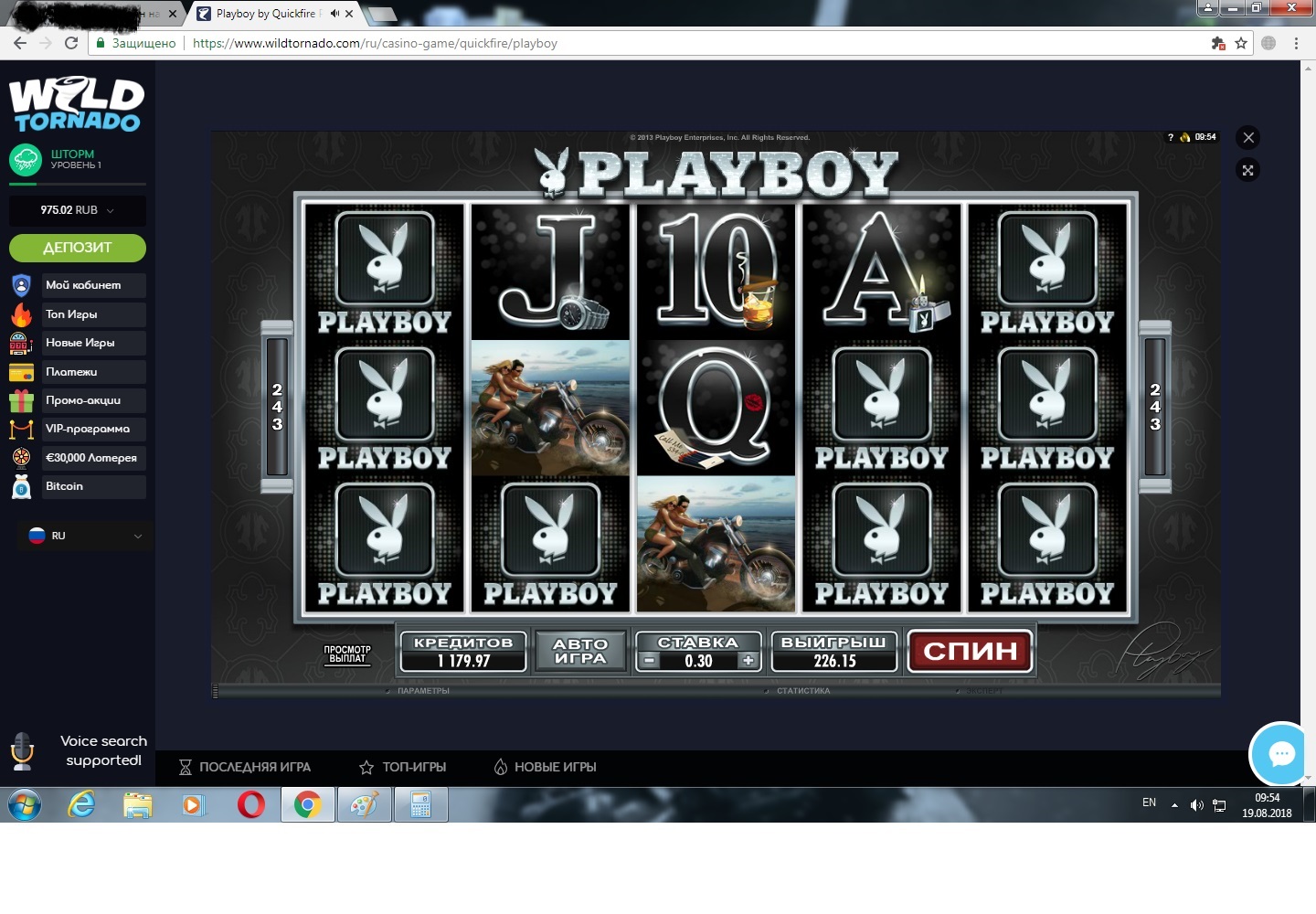Screen dimensions: 1316x914
Task: Go back in the browser
Action: pyautogui.click(x=20, y=43)
